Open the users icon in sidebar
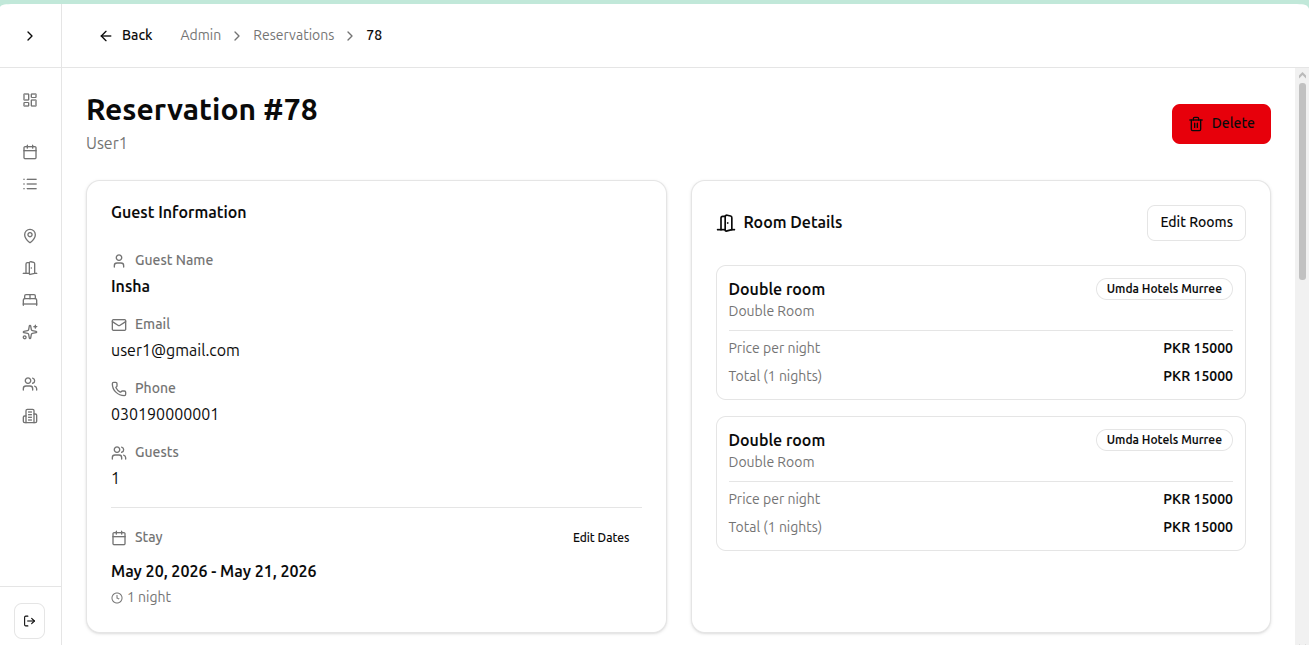 point(30,384)
